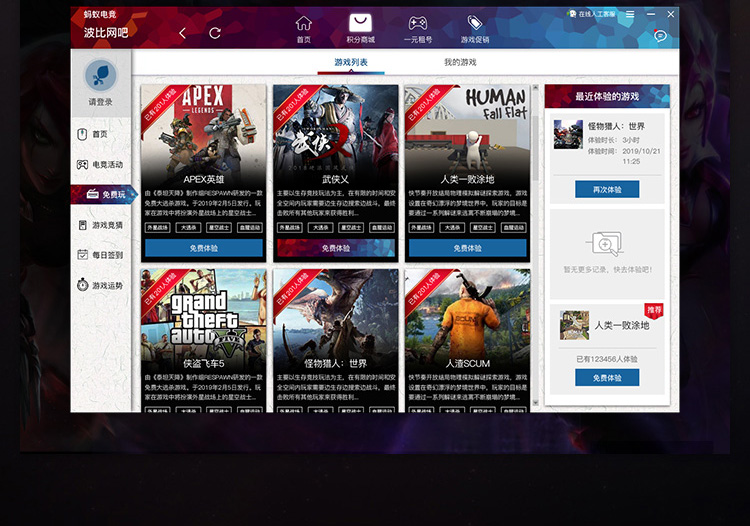Click the 人类一败涂地 thumbnail in recommended panel
This screenshot has height=526, width=750.
pyautogui.click(x=574, y=325)
